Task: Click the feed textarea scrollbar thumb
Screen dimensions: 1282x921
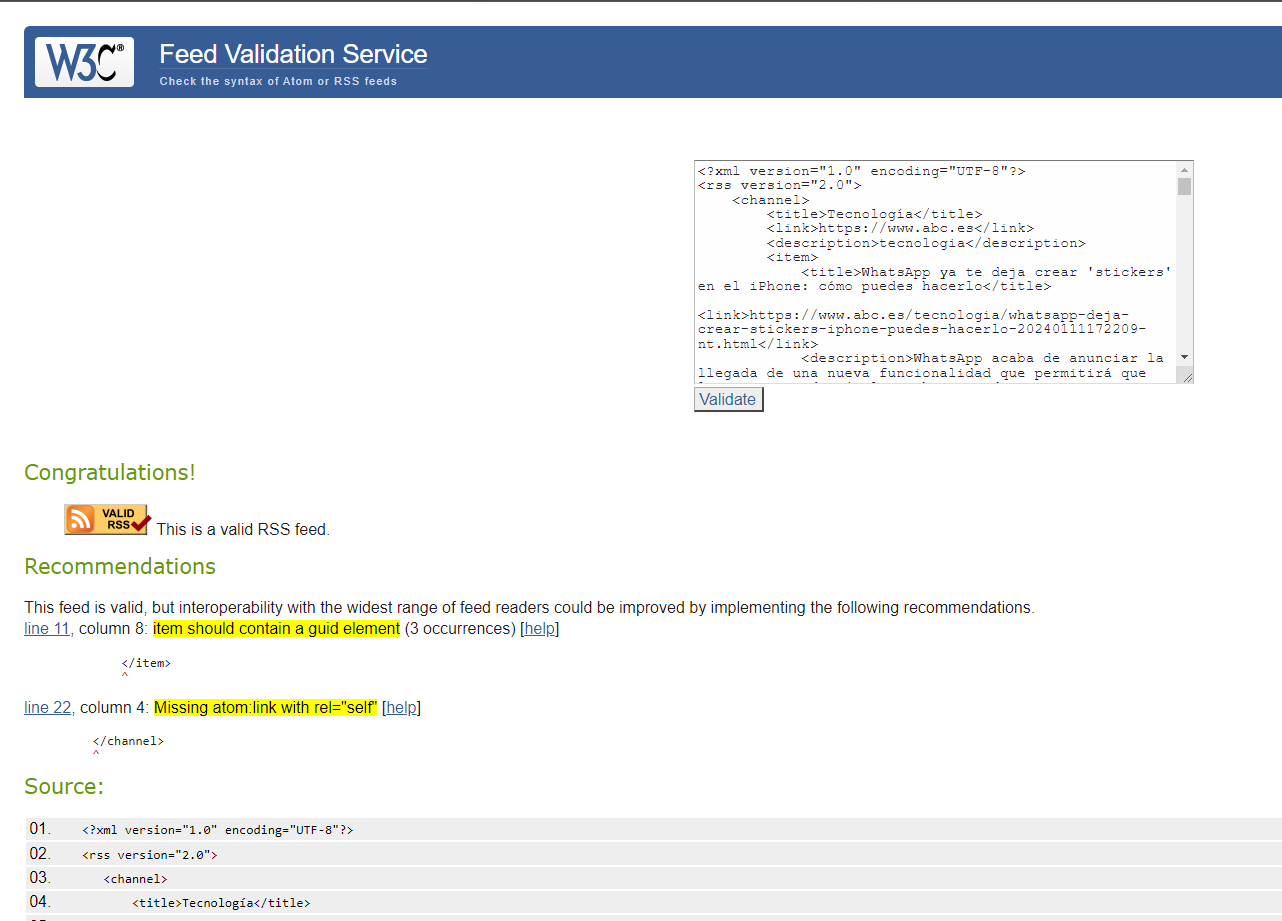Action: [x=1184, y=187]
